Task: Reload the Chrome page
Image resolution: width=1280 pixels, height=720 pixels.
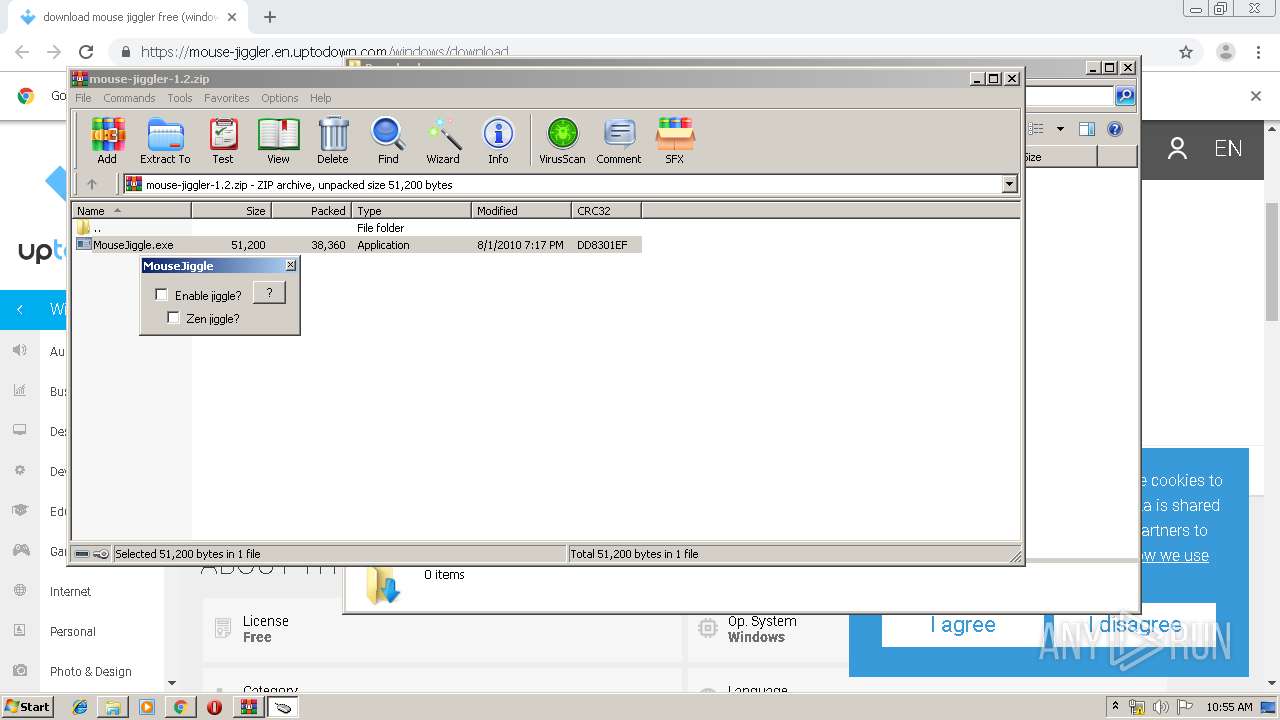Action: coord(86,52)
